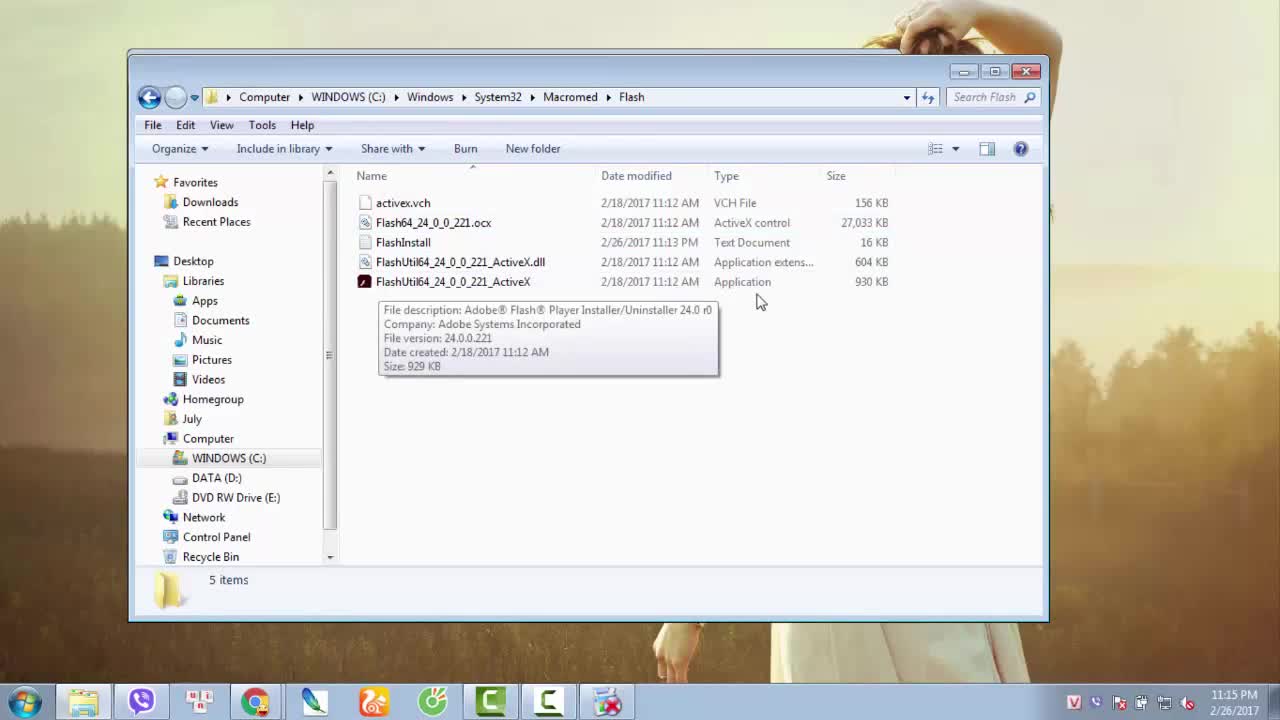Open Recycle Bin from navigation pane
This screenshot has height=720, width=1280.
(210, 557)
